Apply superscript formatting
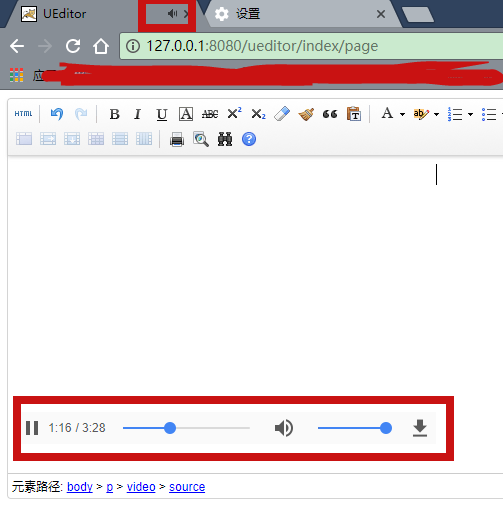The height and width of the screenshot is (509, 503). (234, 113)
